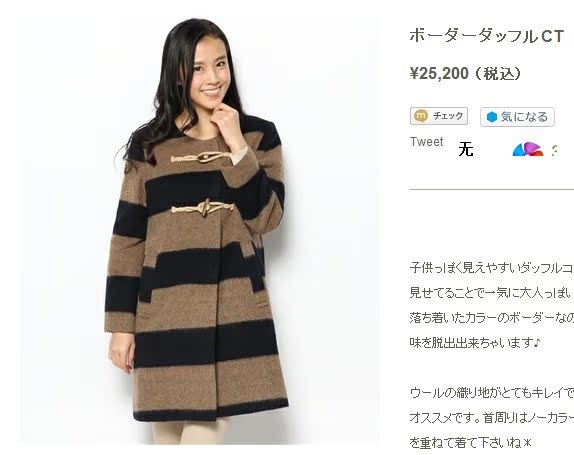Click the lower rope toggle fastener on coat

coord(202,208)
